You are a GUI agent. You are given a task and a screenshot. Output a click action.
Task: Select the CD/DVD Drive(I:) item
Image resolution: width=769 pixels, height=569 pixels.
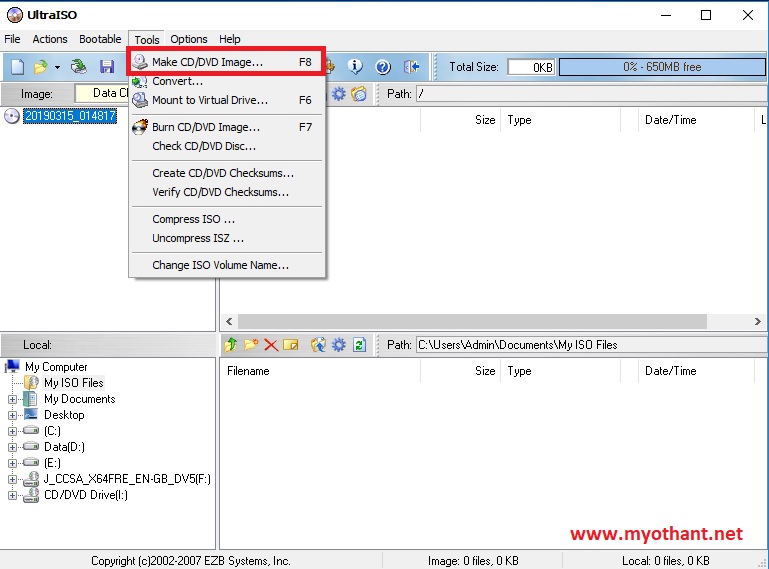coord(86,495)
